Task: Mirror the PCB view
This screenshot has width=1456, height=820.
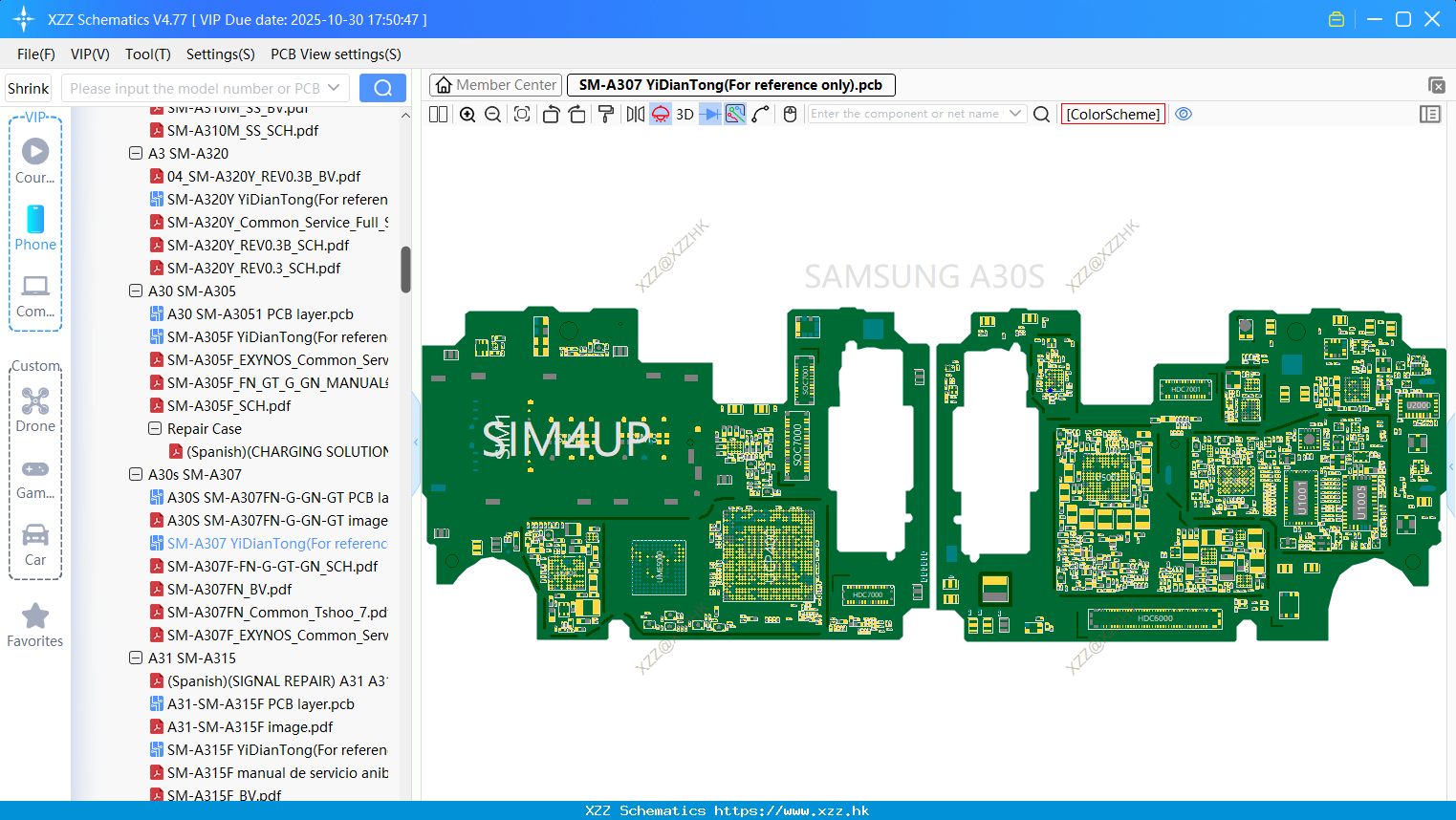Action: coord(636,114)
